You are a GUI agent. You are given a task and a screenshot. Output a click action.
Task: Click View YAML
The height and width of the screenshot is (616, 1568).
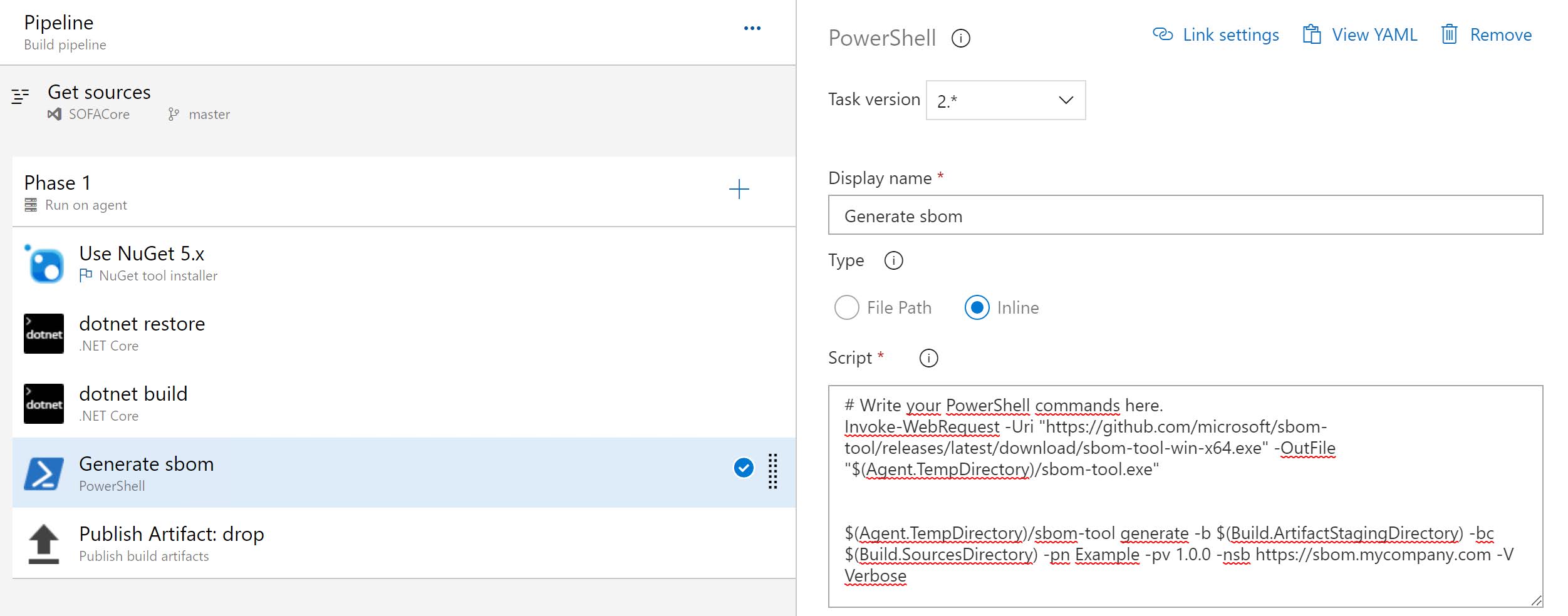tap(1360, 35)
